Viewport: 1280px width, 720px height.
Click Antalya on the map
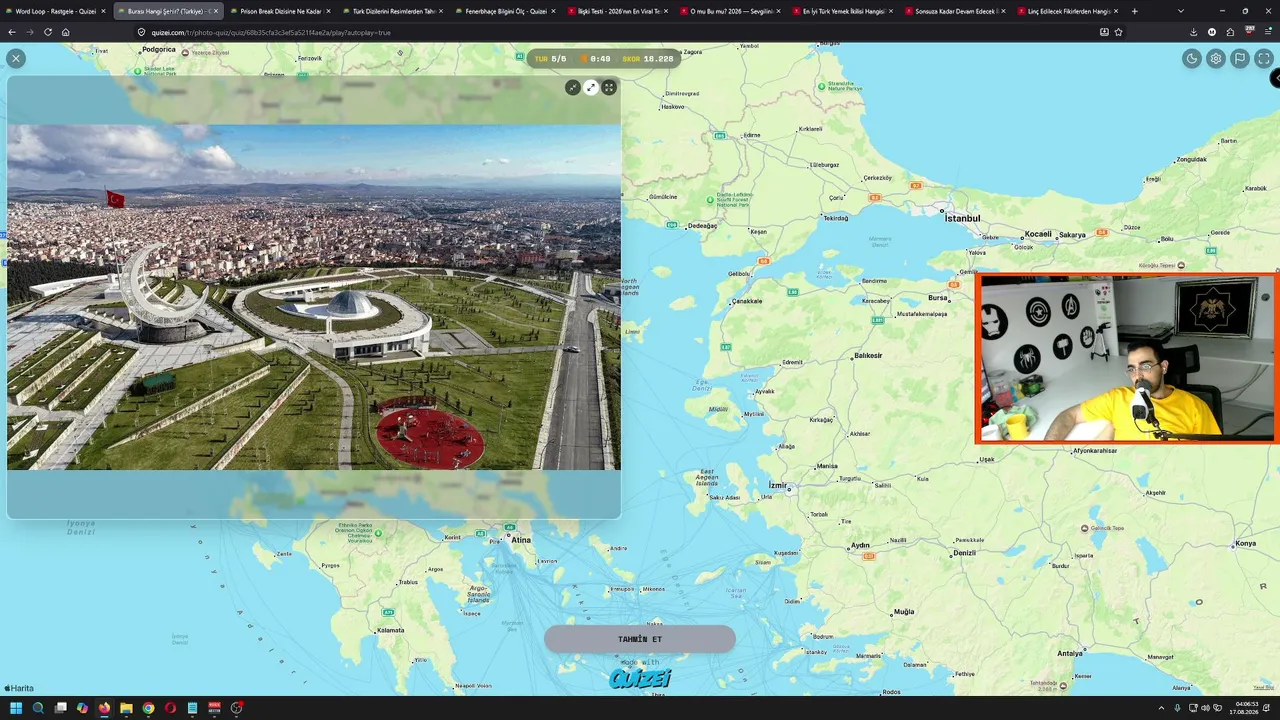tap(1070, 653)
